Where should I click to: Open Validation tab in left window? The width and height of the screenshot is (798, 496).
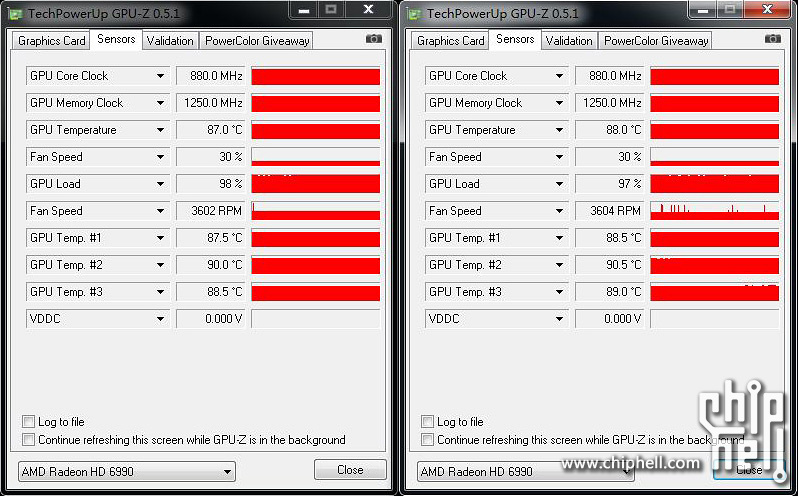click(x=170, y=41)
